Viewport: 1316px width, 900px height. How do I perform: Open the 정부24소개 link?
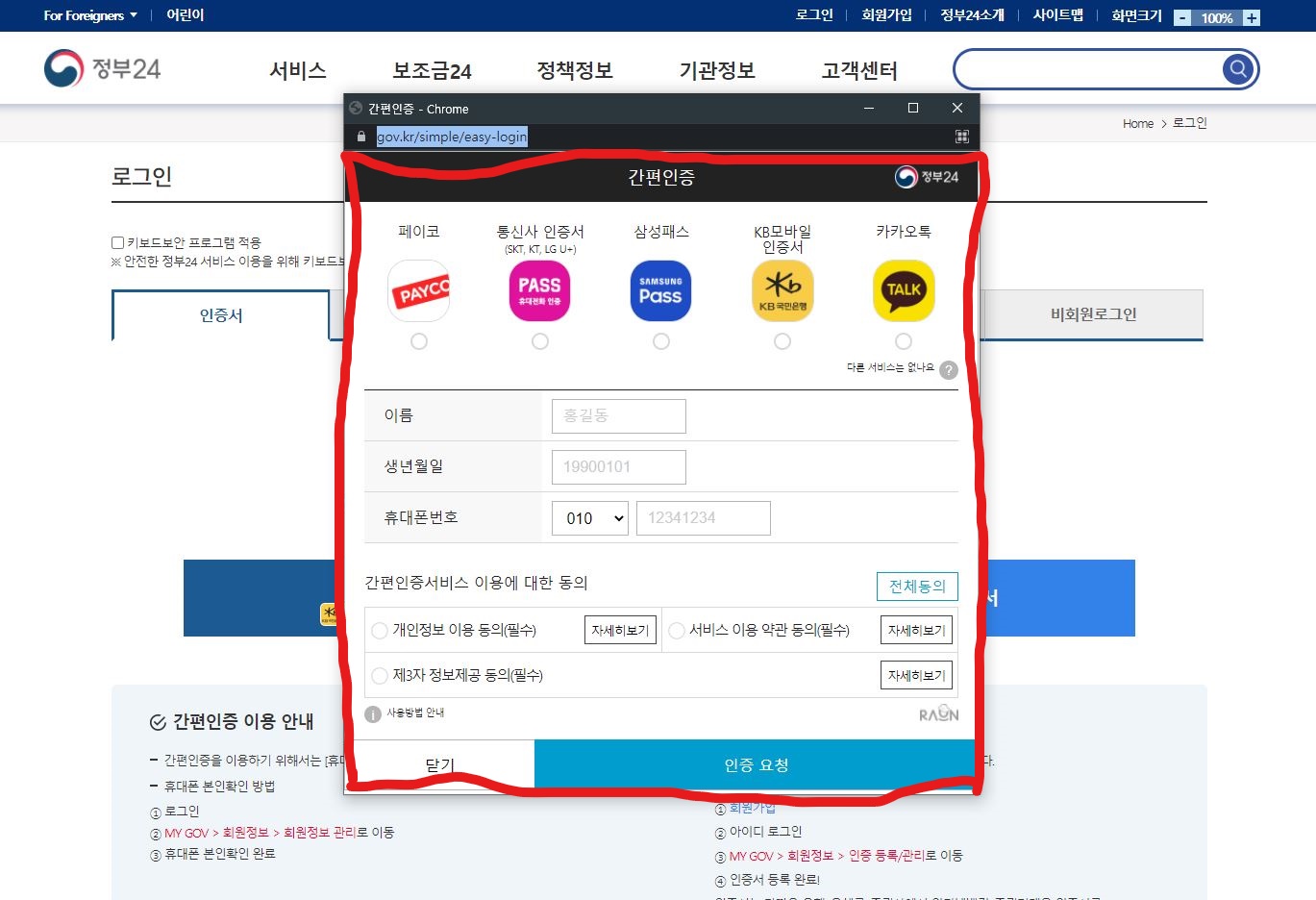coord(972,15)
